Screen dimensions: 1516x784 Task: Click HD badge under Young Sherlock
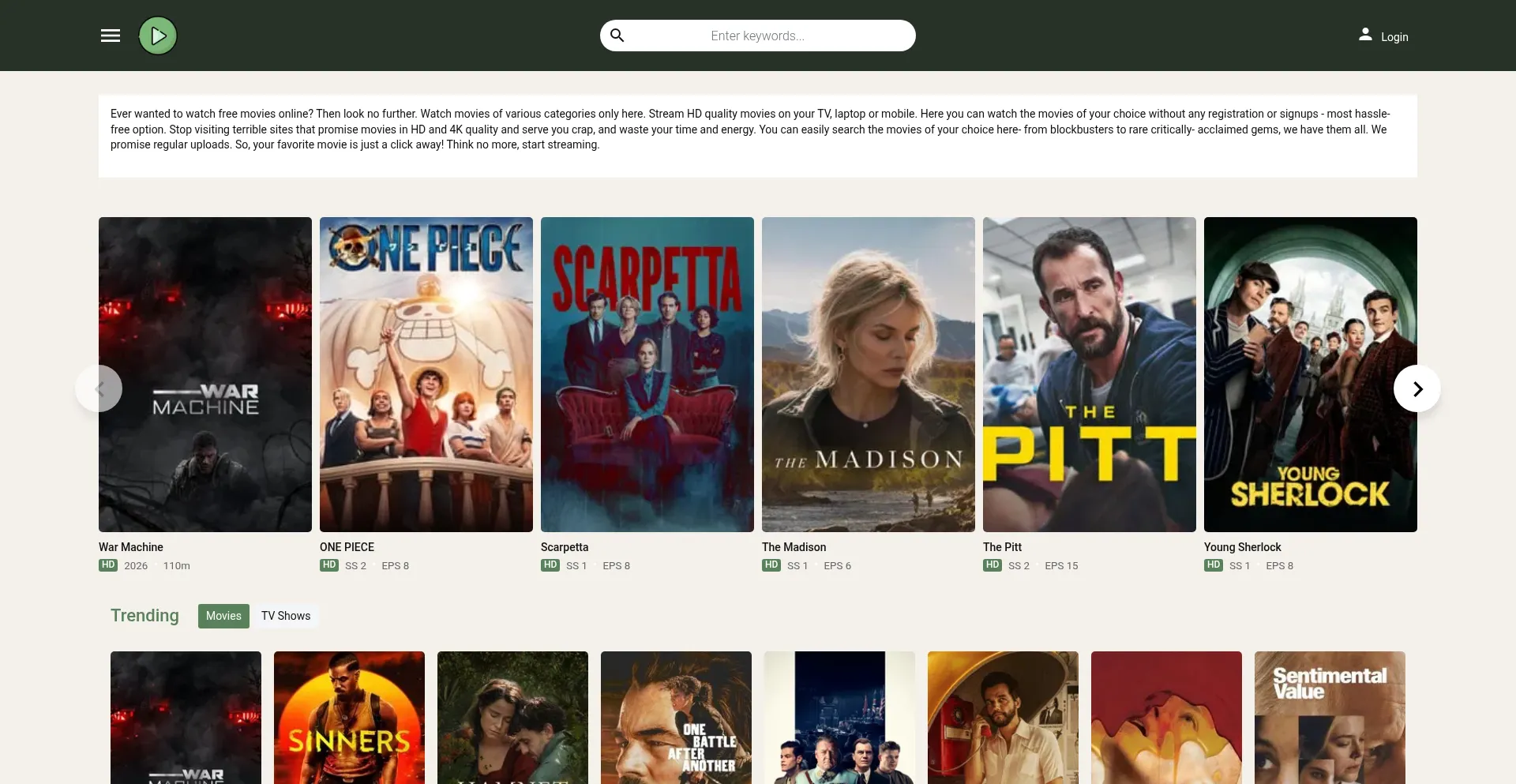coord(1214,565)
